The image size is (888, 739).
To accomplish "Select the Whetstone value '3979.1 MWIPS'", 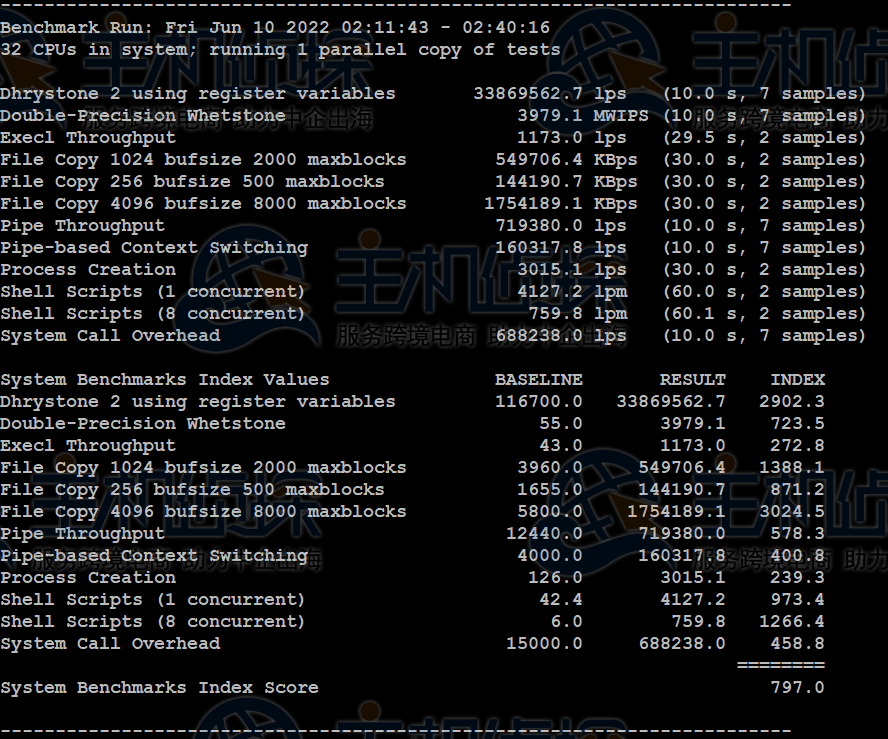I will click(583, 116).
